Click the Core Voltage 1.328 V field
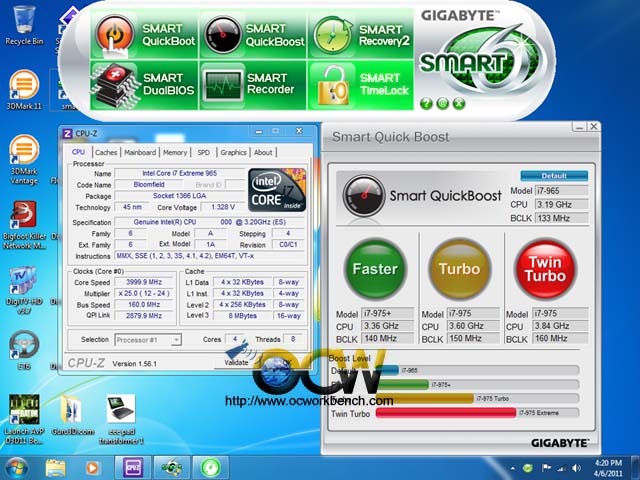The image size is (640, 480). 223,207
